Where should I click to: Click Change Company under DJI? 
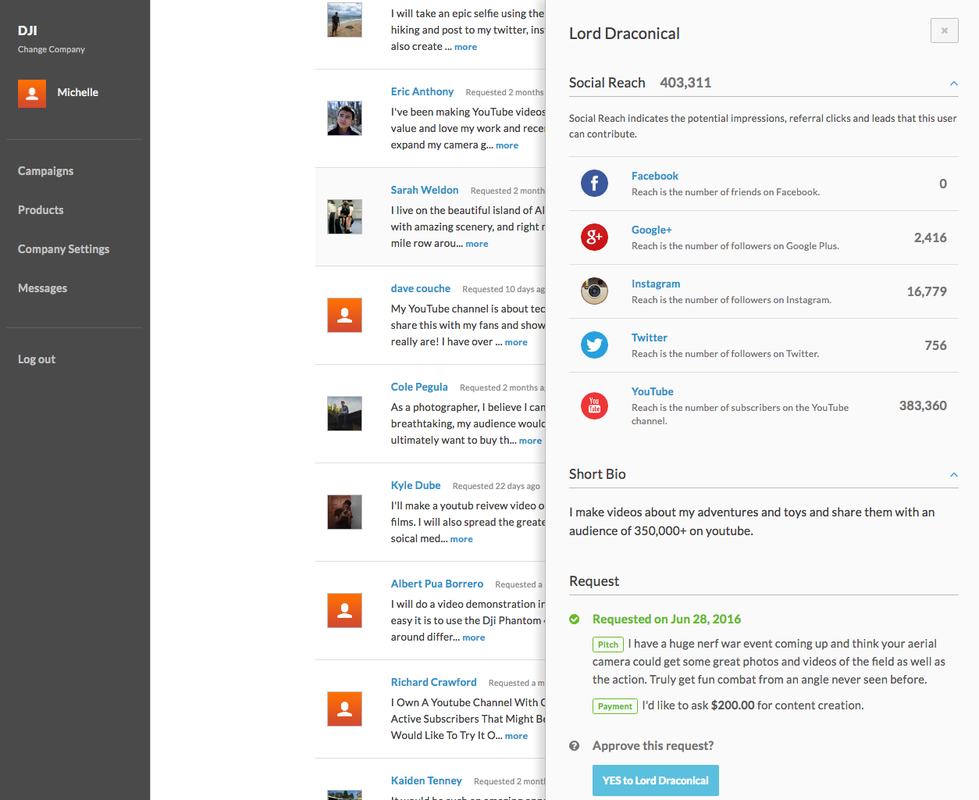51,49
